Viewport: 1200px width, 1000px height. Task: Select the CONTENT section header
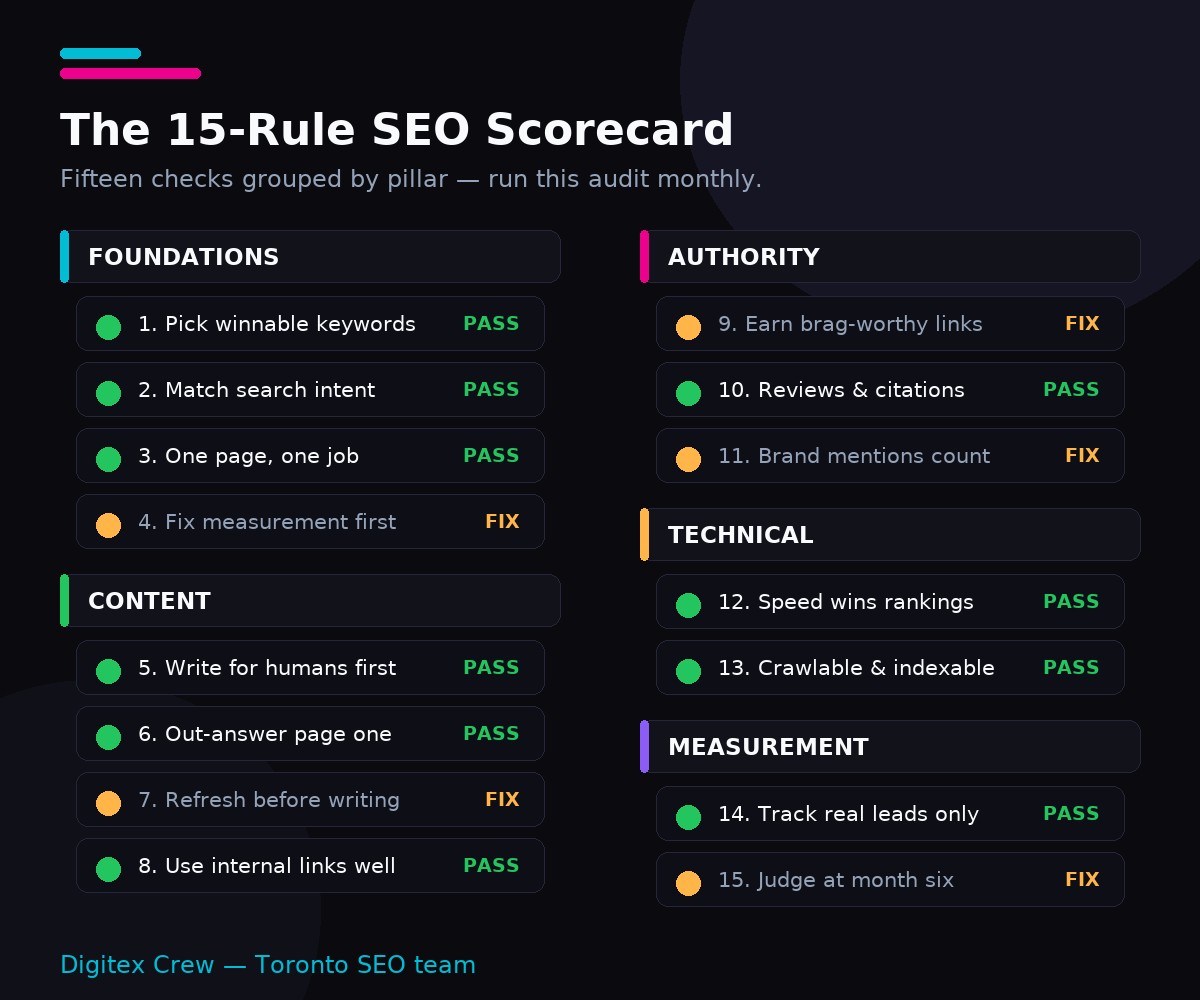coord(310,601)
